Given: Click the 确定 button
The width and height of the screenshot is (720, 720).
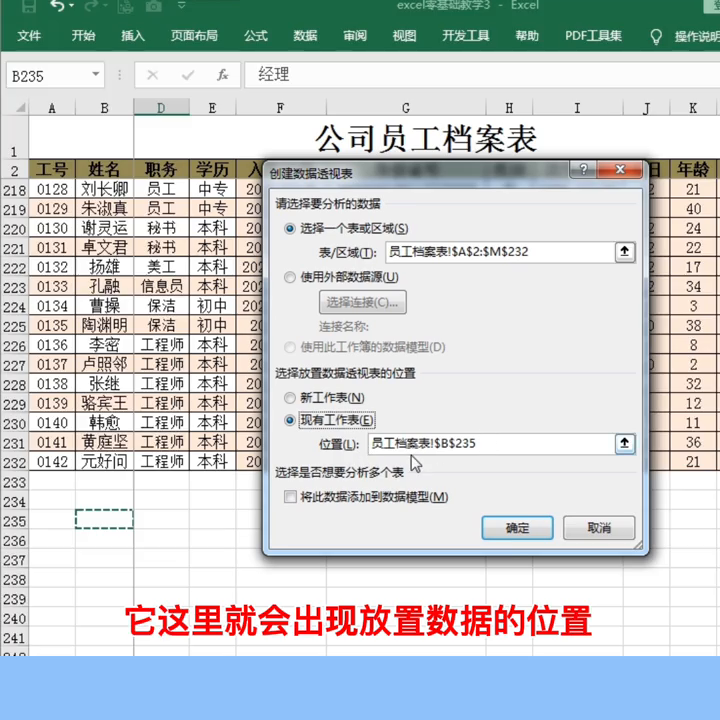Looking at the screenshot, I should click(x=517, y=528).
